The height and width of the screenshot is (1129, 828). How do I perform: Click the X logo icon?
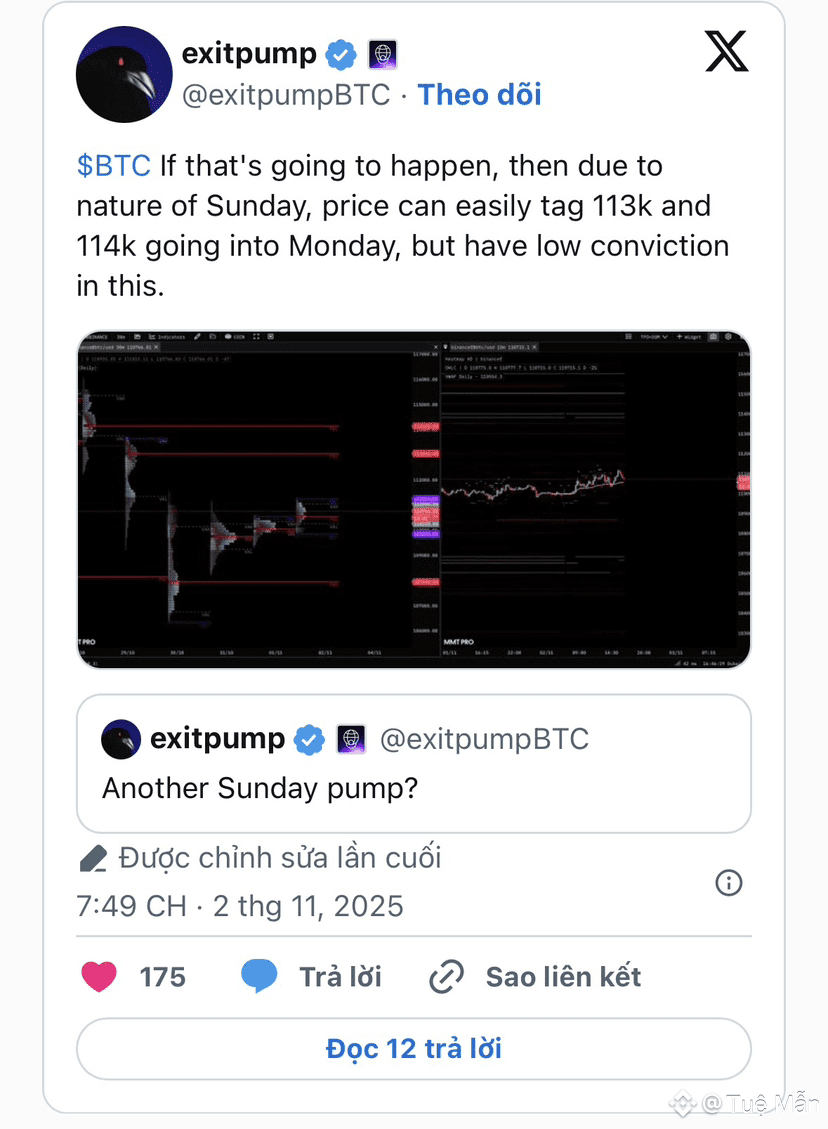726,52
